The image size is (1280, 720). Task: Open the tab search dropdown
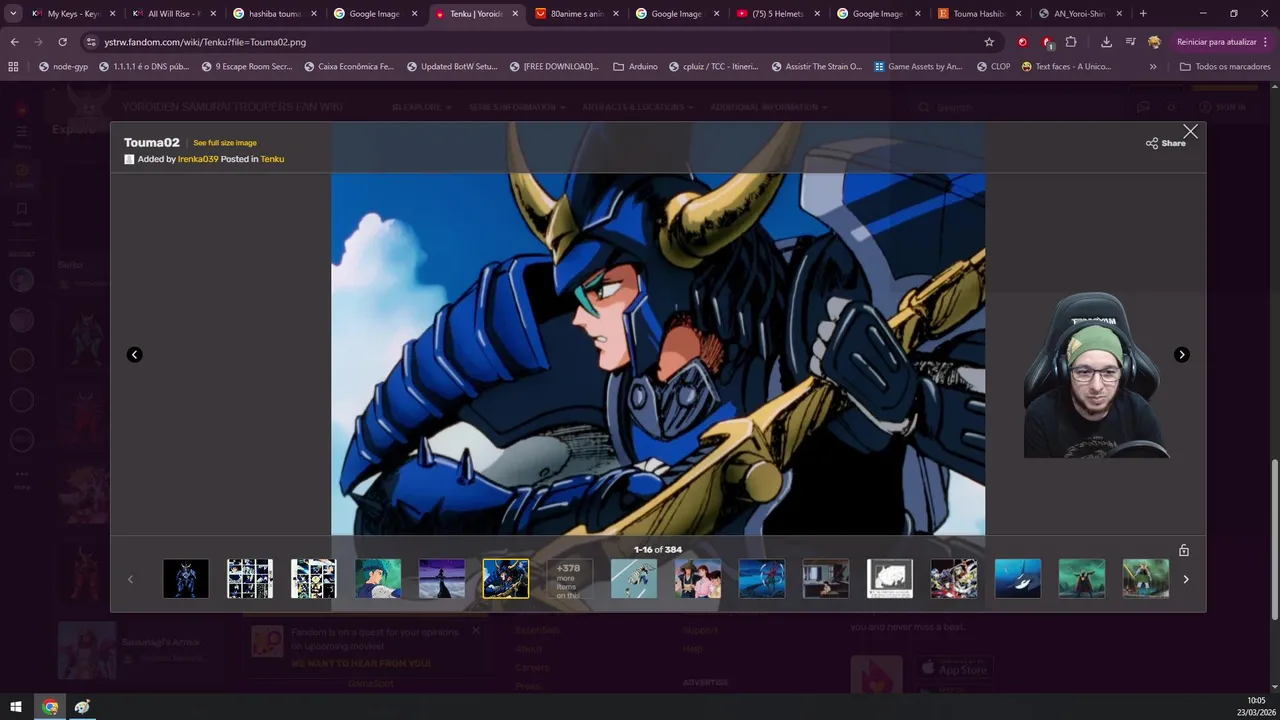coord(13,14)
